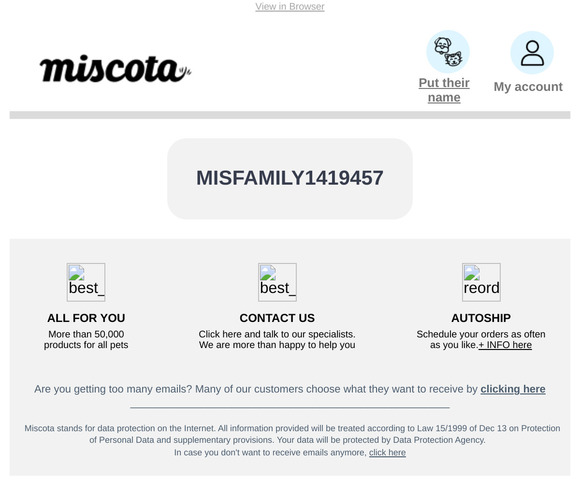The image size is (580, 495).
Task: Open the Put their name link
Action: point(444,90)
